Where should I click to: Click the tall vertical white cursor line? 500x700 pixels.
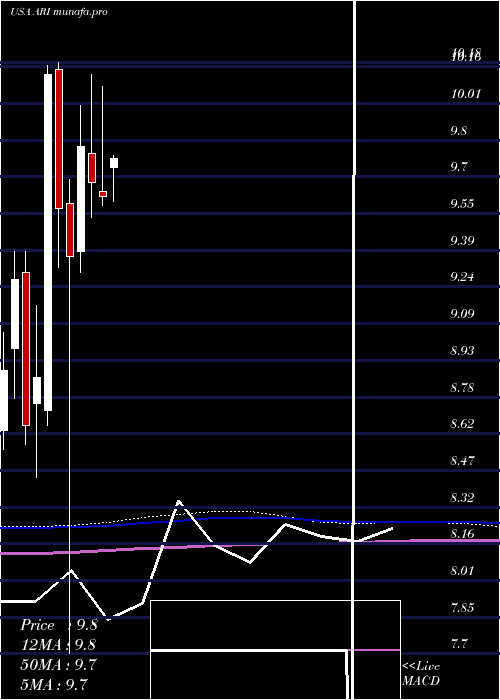point(354,350)
